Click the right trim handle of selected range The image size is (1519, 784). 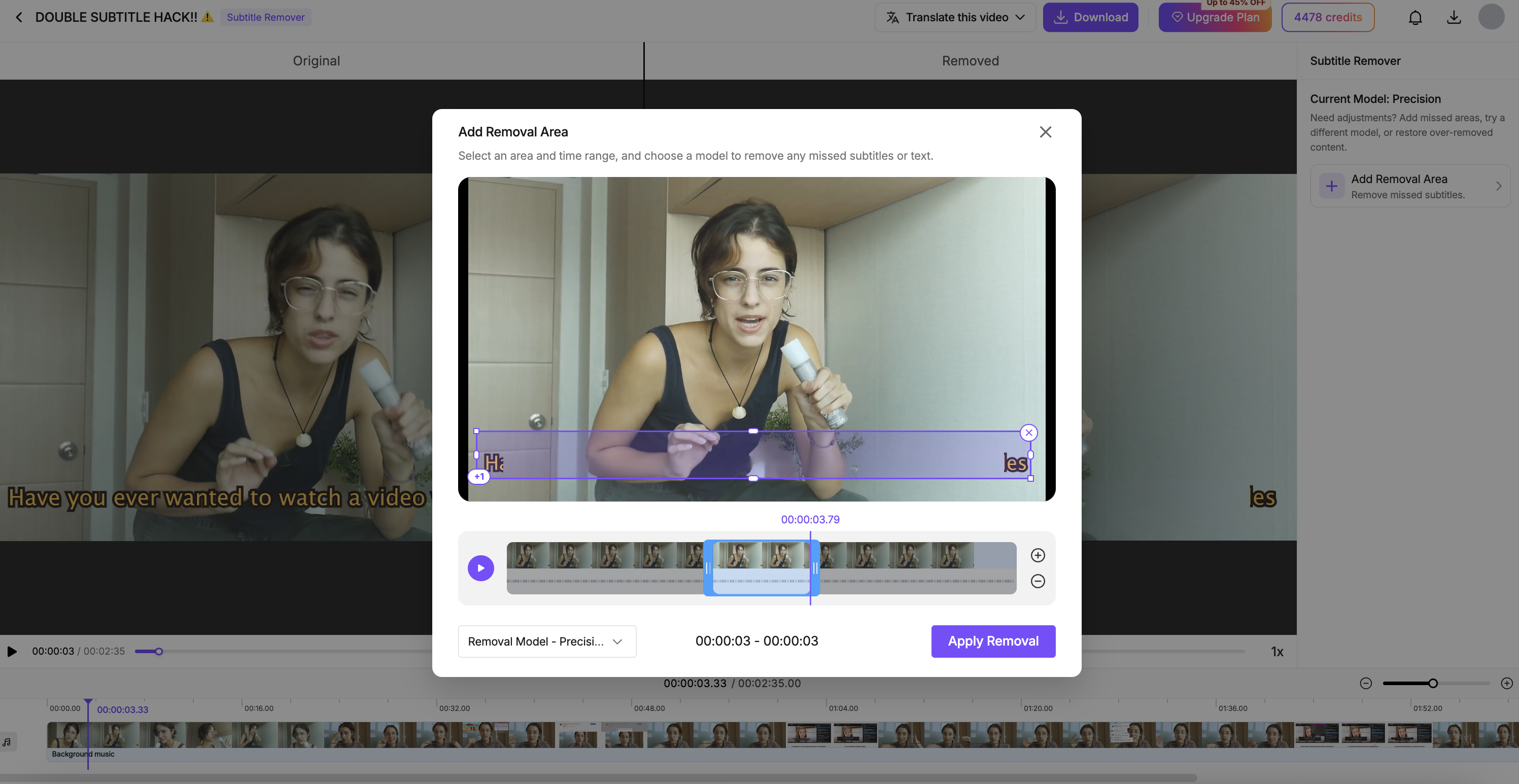click(815, 568)
